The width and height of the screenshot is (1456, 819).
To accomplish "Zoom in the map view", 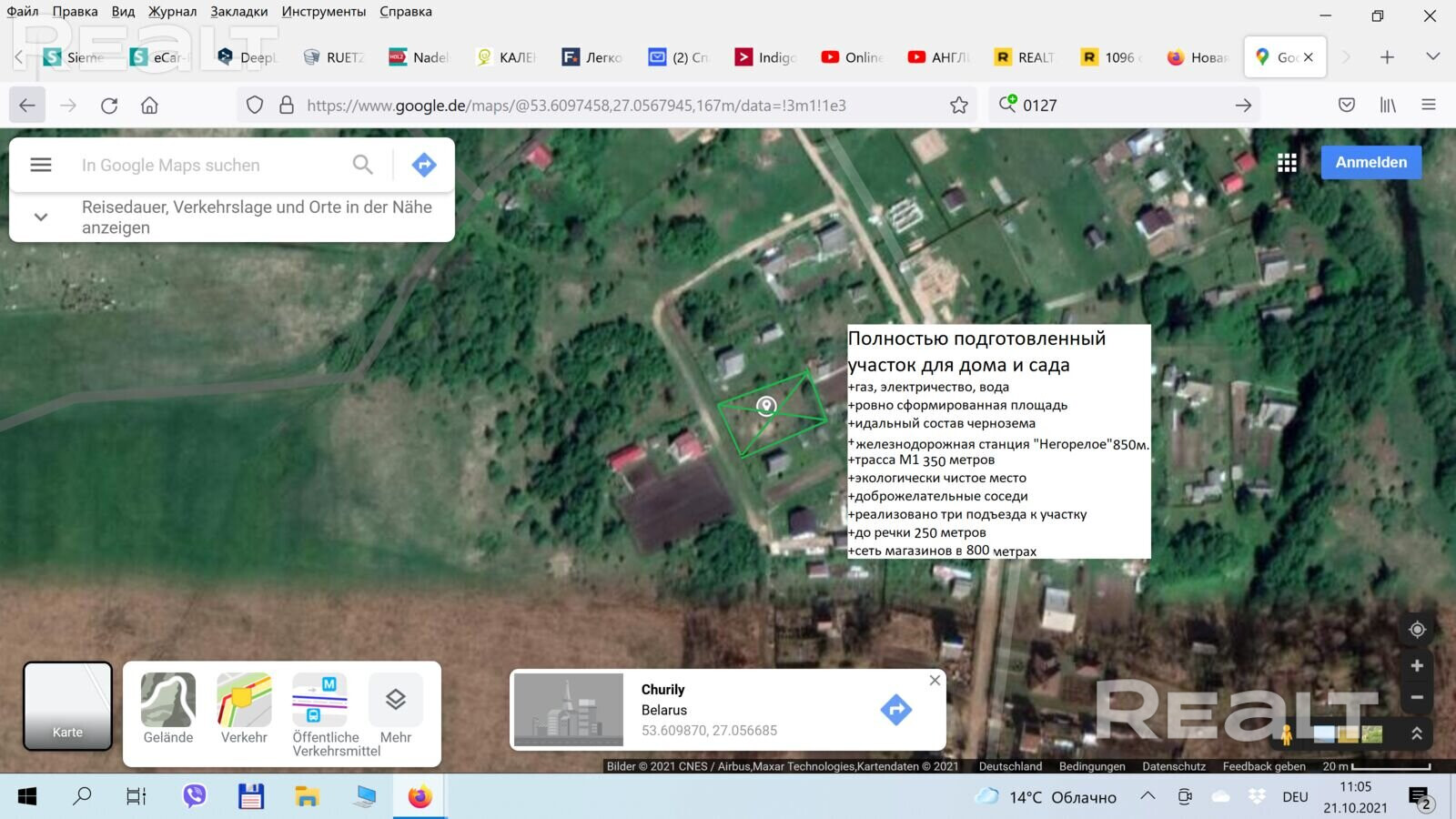I will tap(1417, 666).
